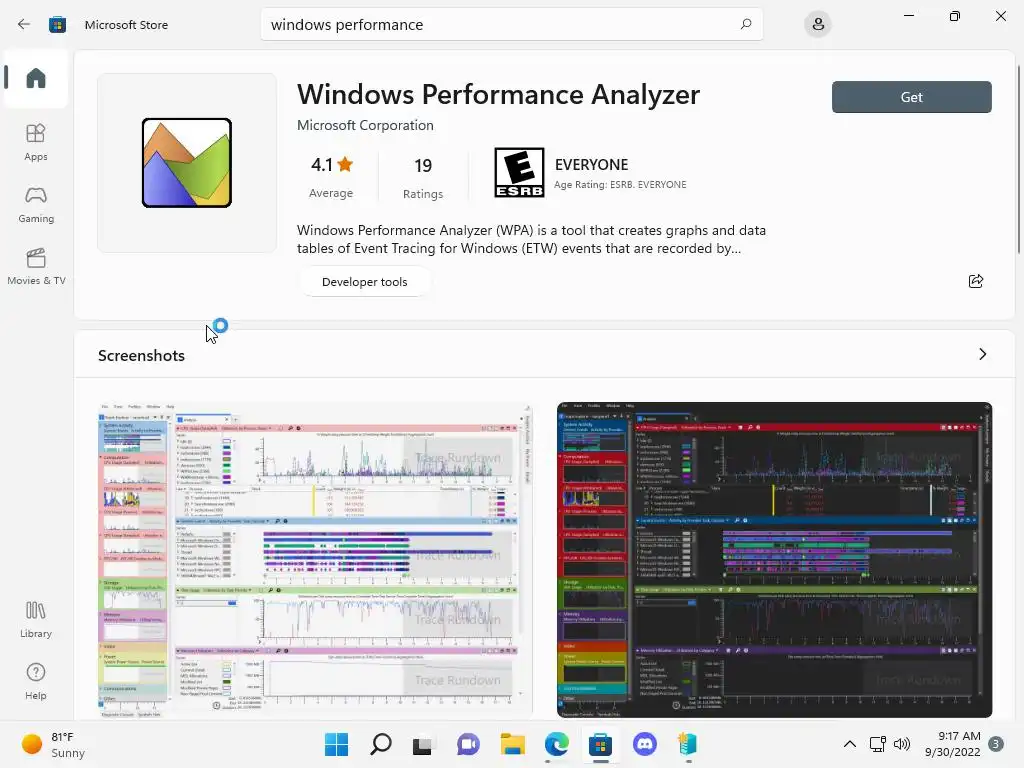Open the notification count badge

tap(996, 744)
